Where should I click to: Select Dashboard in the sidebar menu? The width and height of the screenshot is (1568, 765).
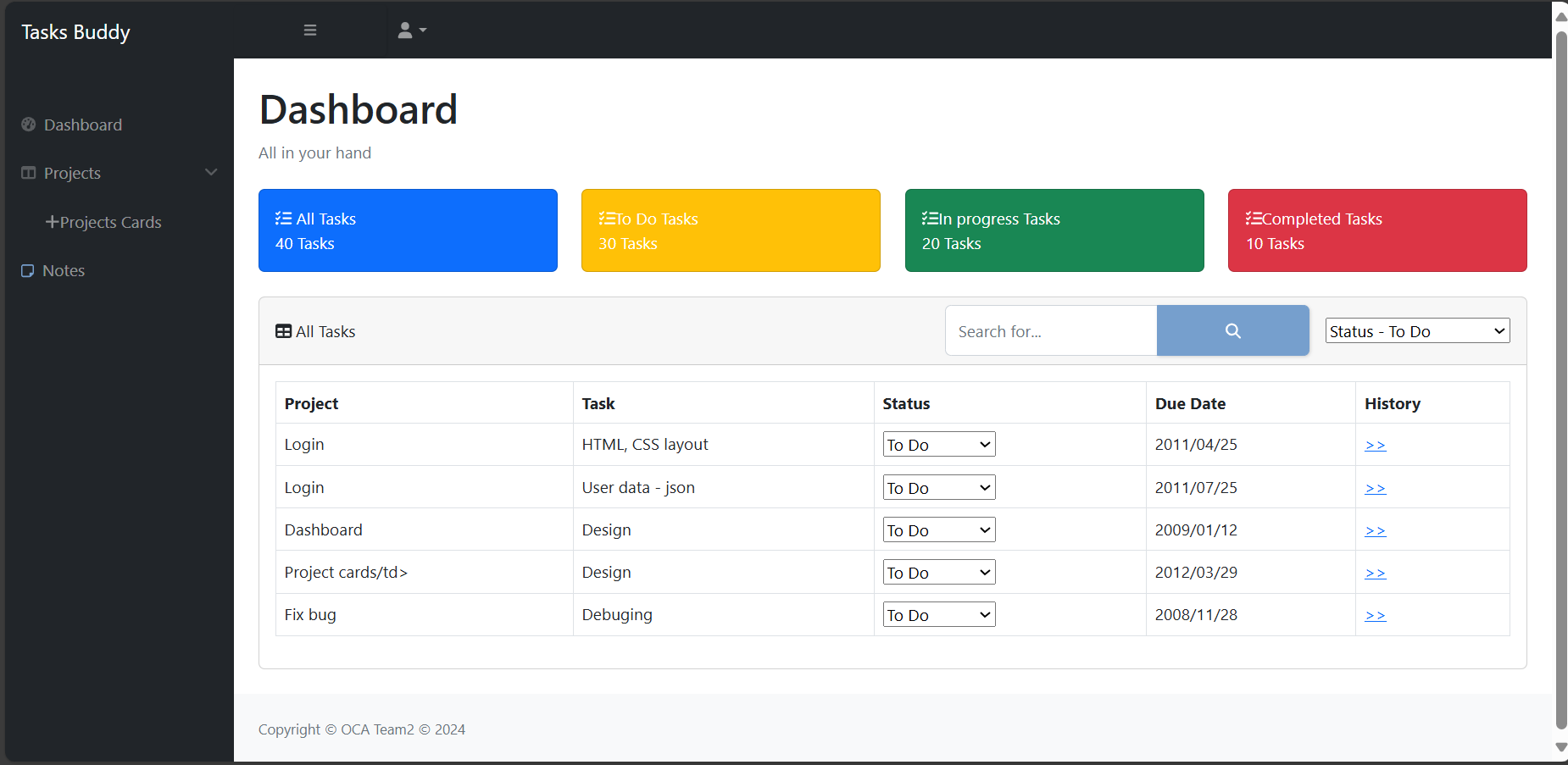82,125
